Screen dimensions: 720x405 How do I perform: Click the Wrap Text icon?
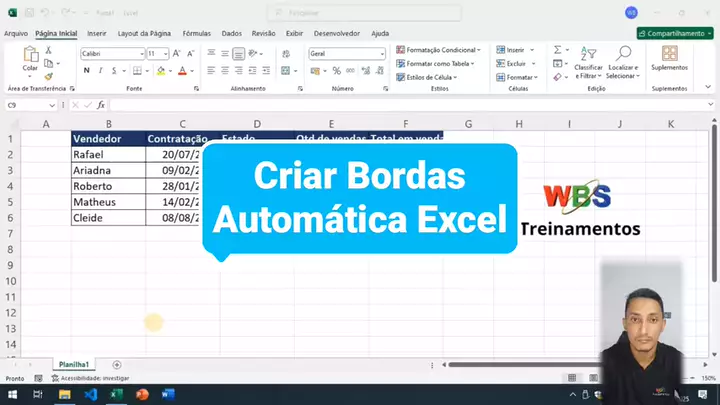286,54
